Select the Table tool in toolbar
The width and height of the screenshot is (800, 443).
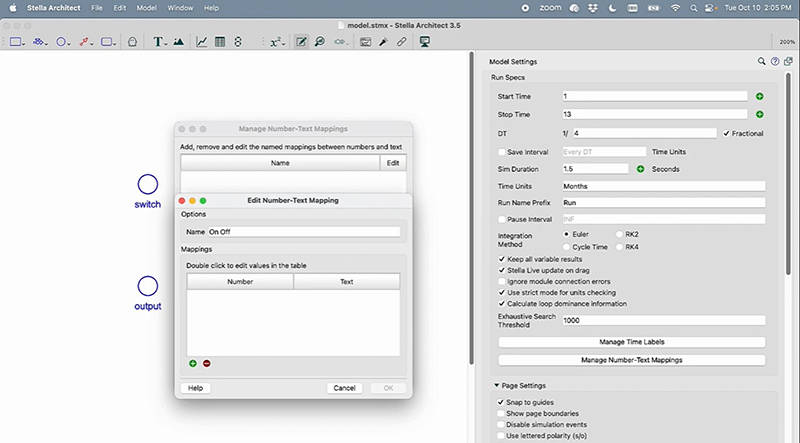point(219,42)
